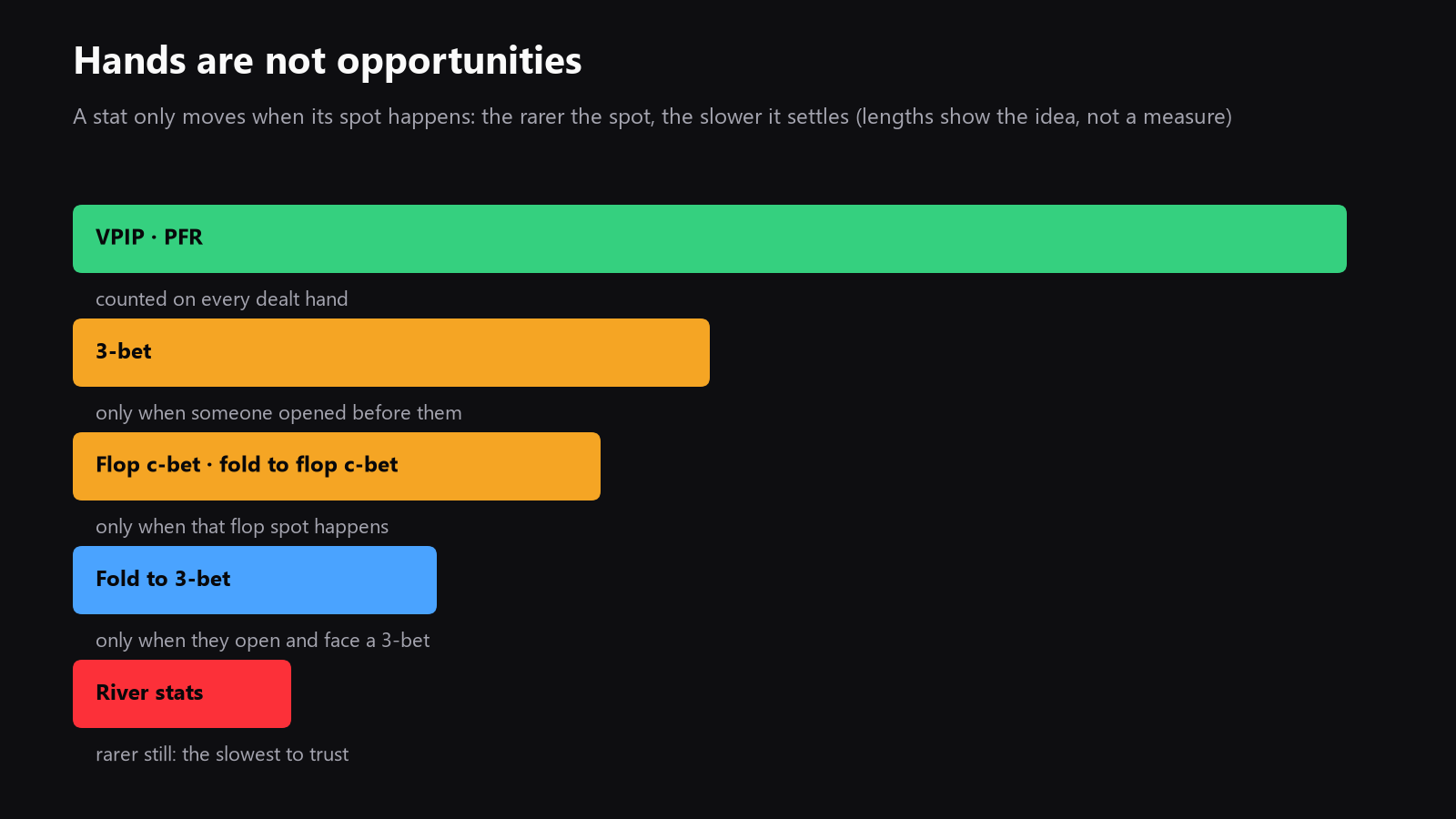The width and height of the screenshot is (1456, 819).
Task: Click the subtitle about stats settling
Action: tap(652, 116)
